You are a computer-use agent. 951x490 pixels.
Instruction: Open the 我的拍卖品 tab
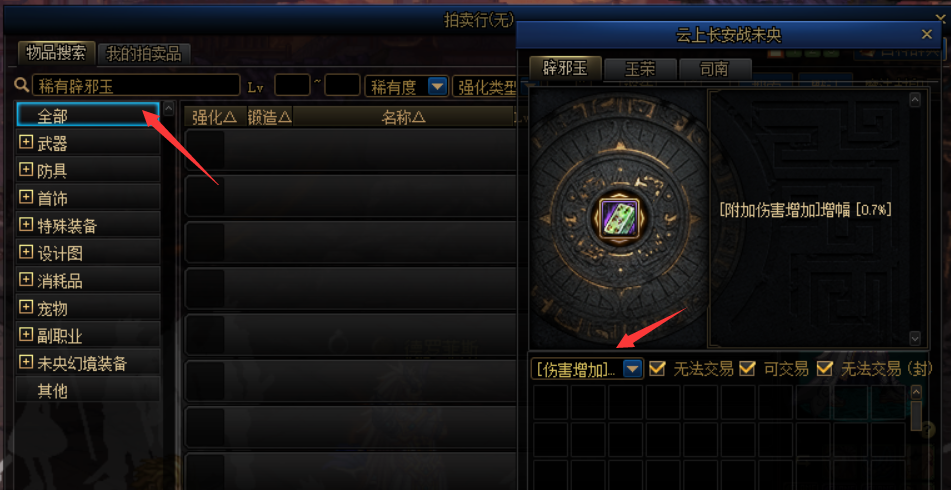(x=144, y=54)
